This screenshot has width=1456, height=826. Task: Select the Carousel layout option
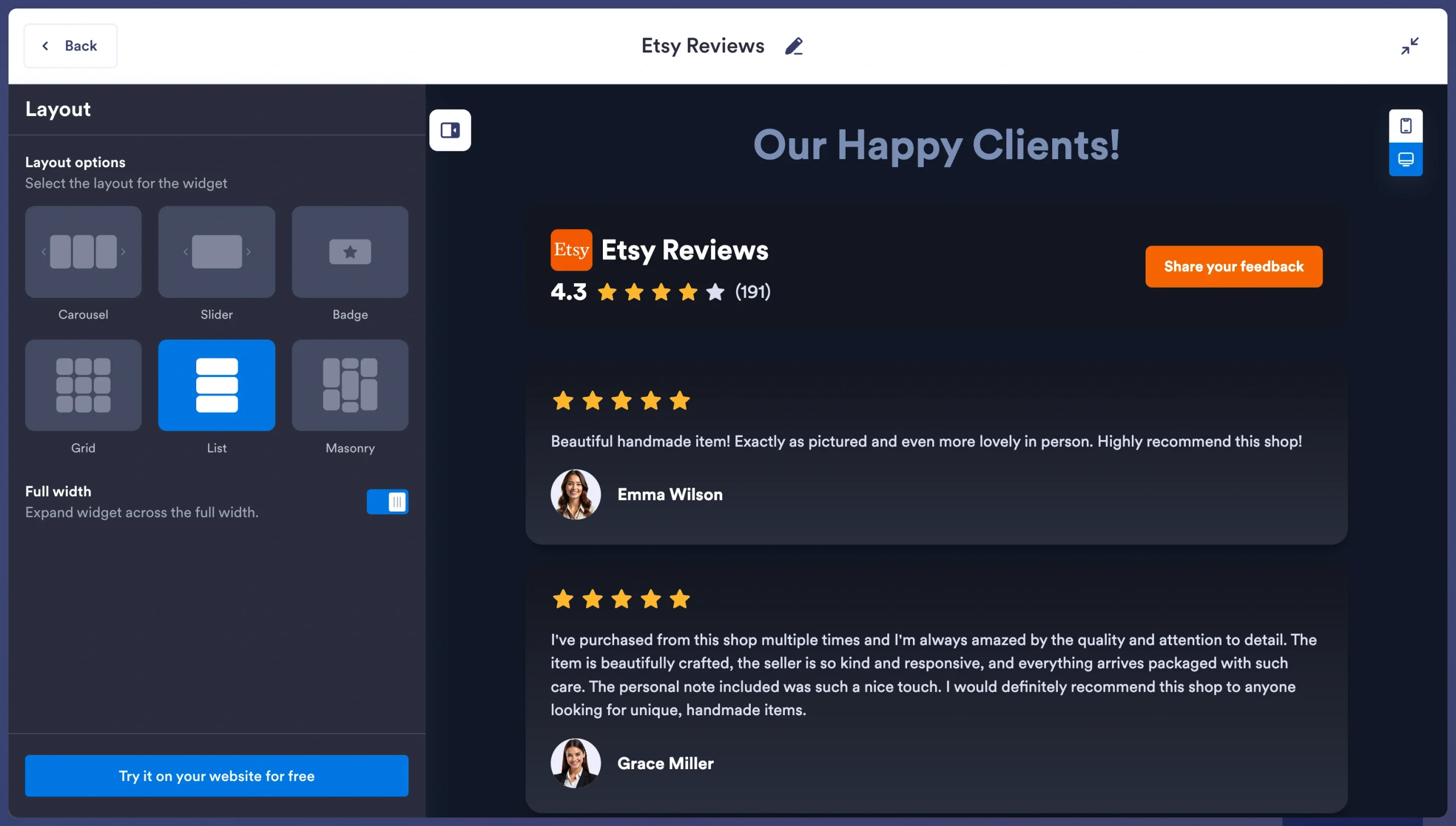point(83,251)
